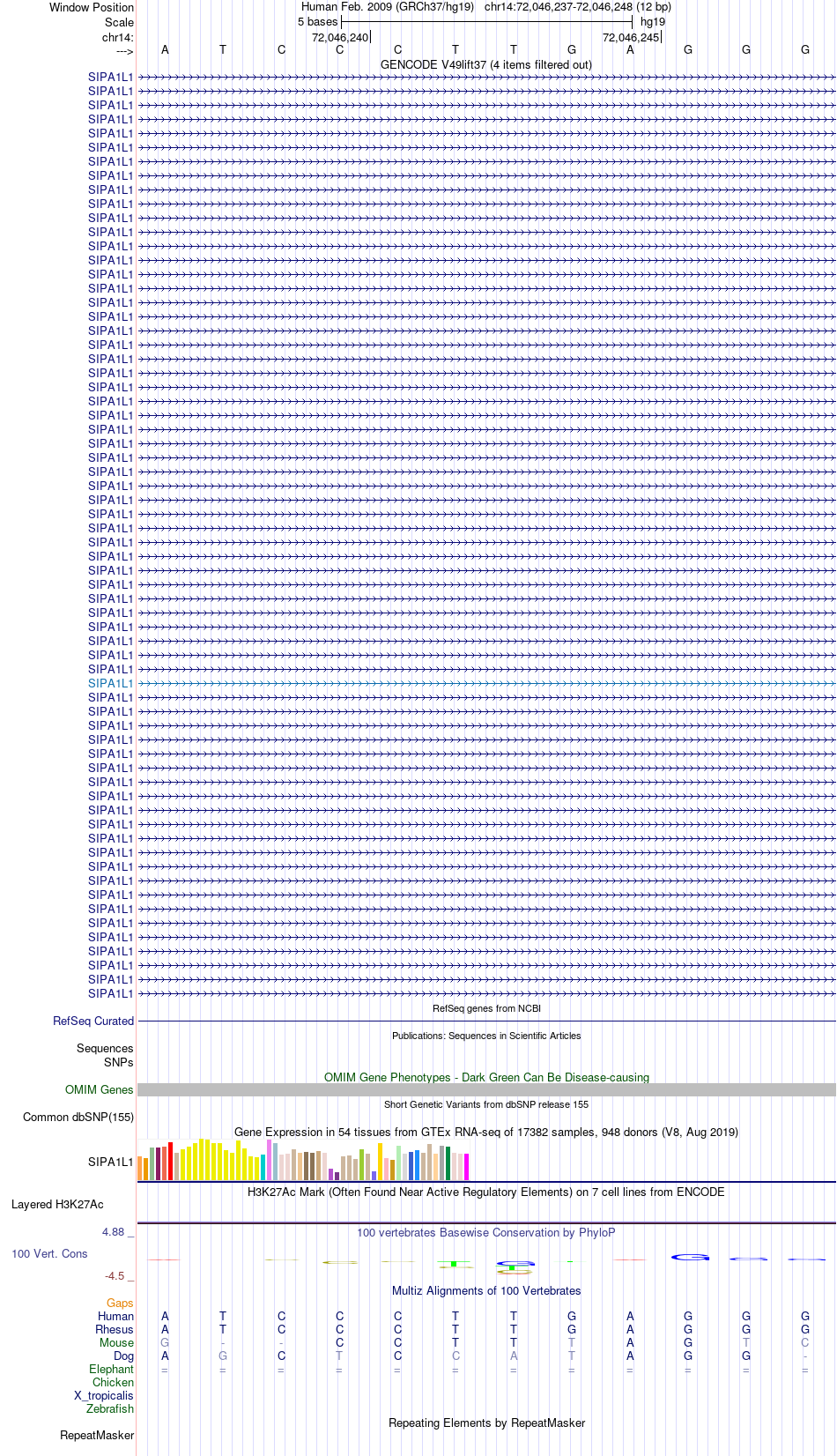Click the Common dbSNP(155) track label
This screenshot has height=1456, width=837.
[78, 1117]
